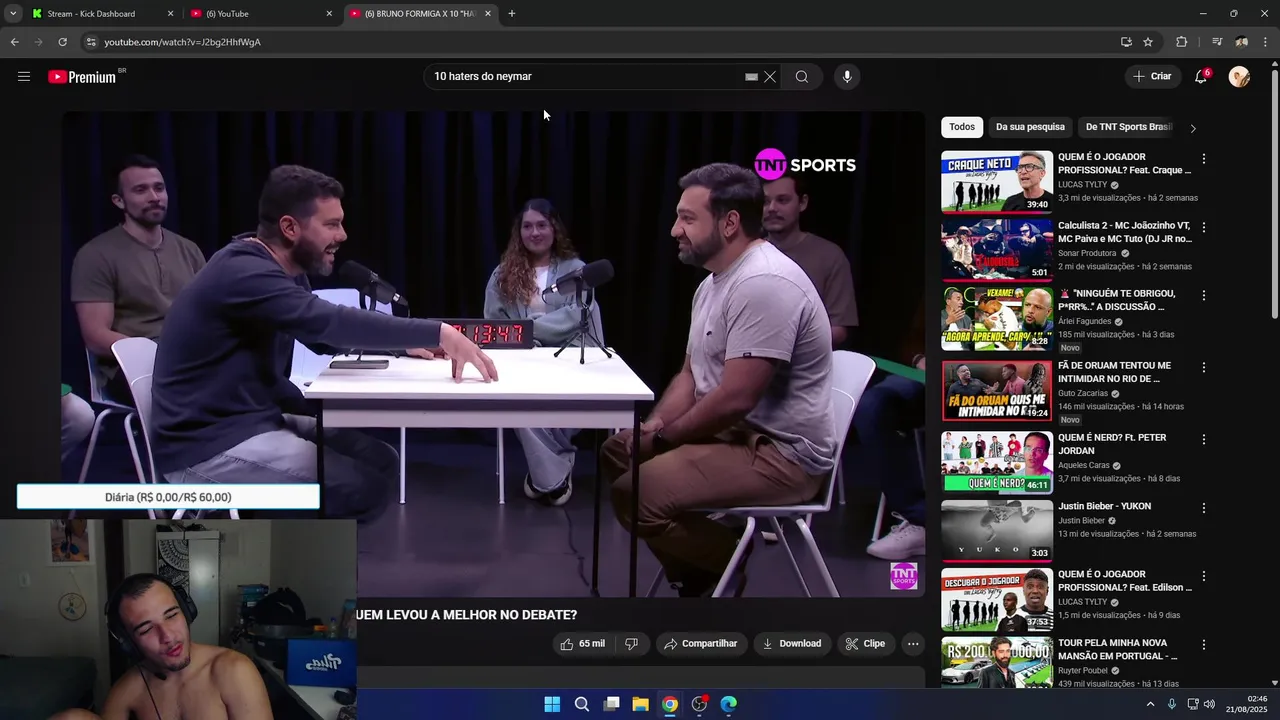The image size is (1280, 720).
Task: Open Chrome three-dot menu
Action: coord(1266,42)
